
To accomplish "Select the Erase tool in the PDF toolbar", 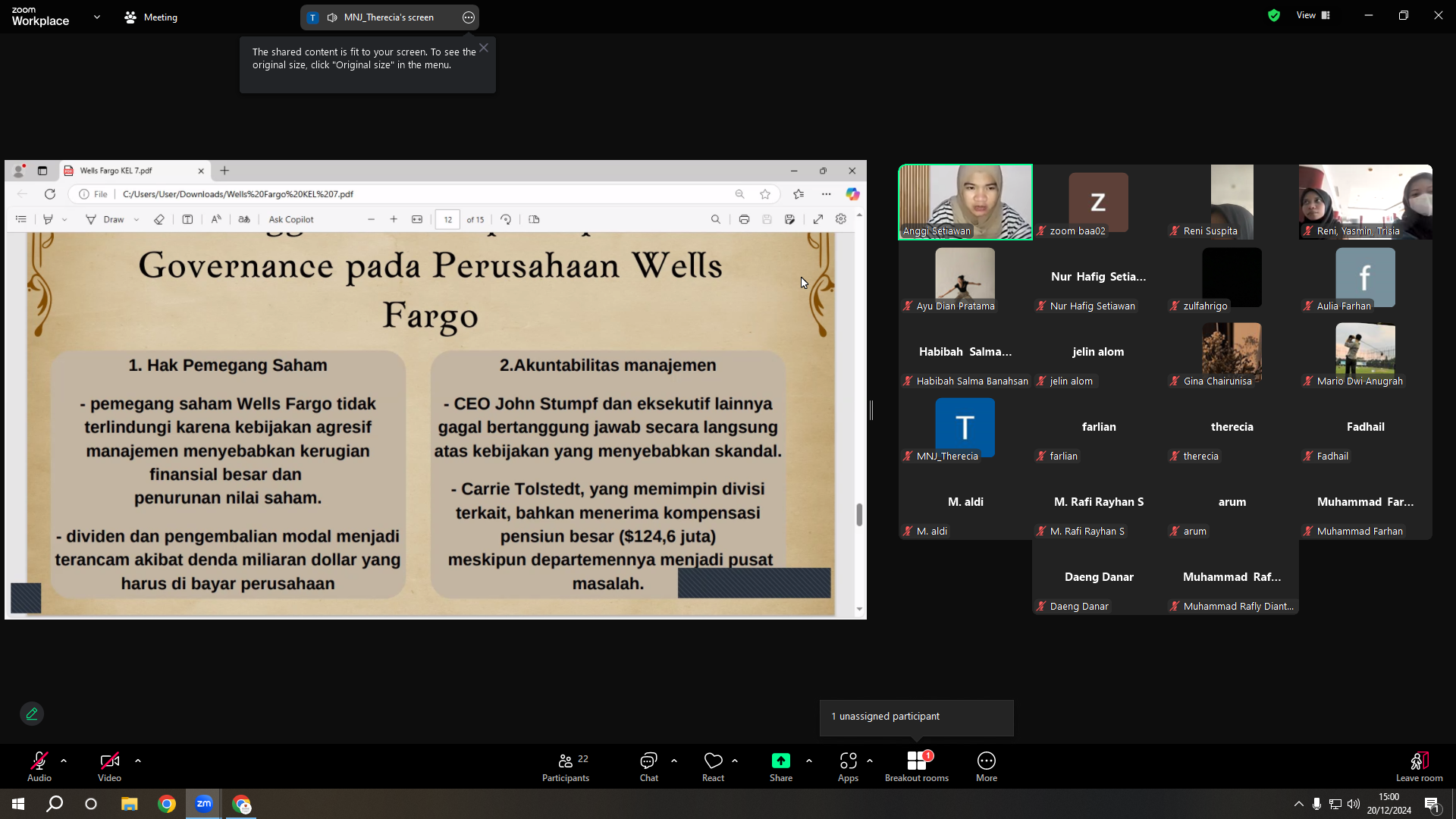I will 159,219.
